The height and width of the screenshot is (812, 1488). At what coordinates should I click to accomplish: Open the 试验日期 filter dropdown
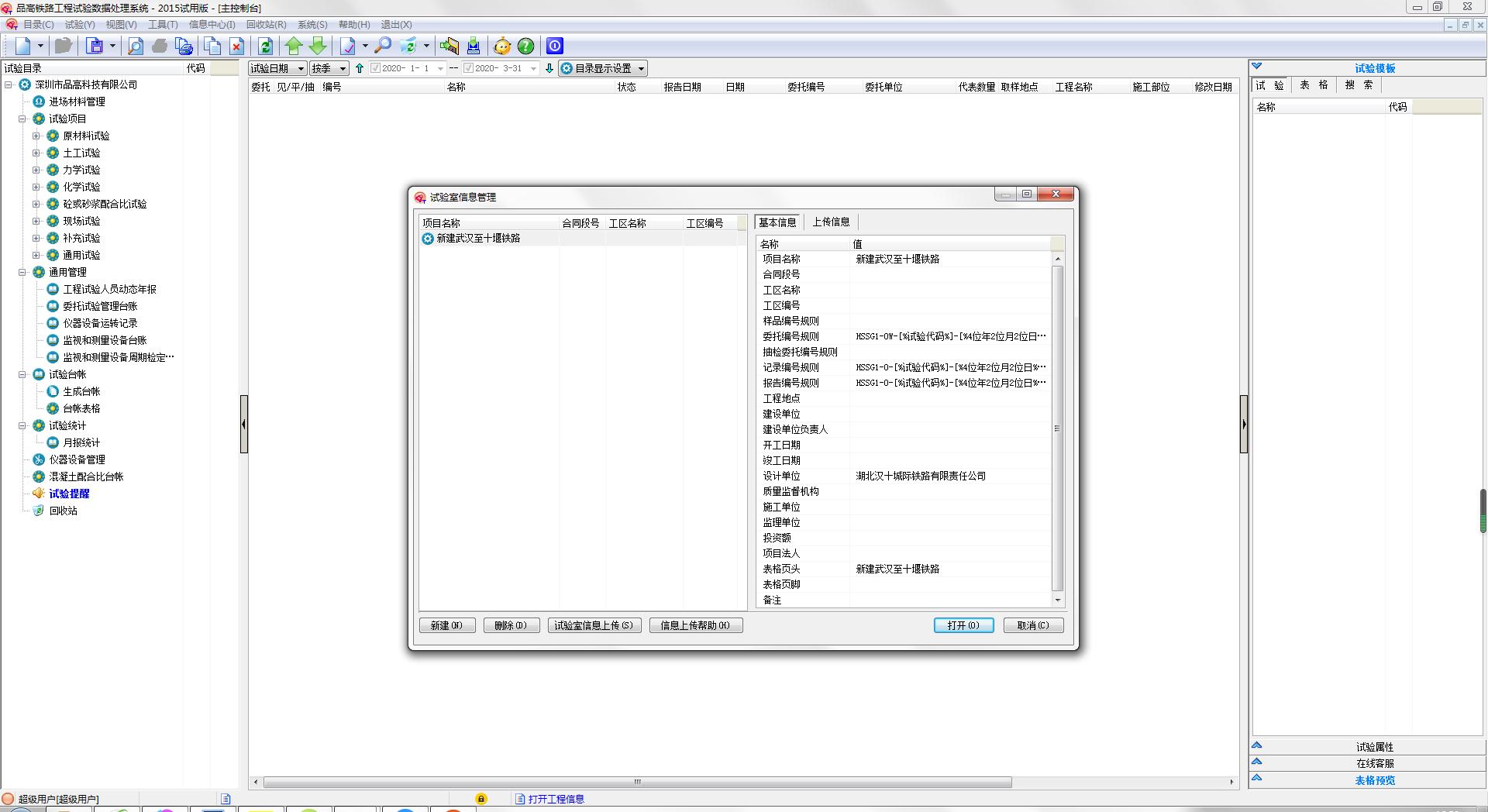coord(277,68)
